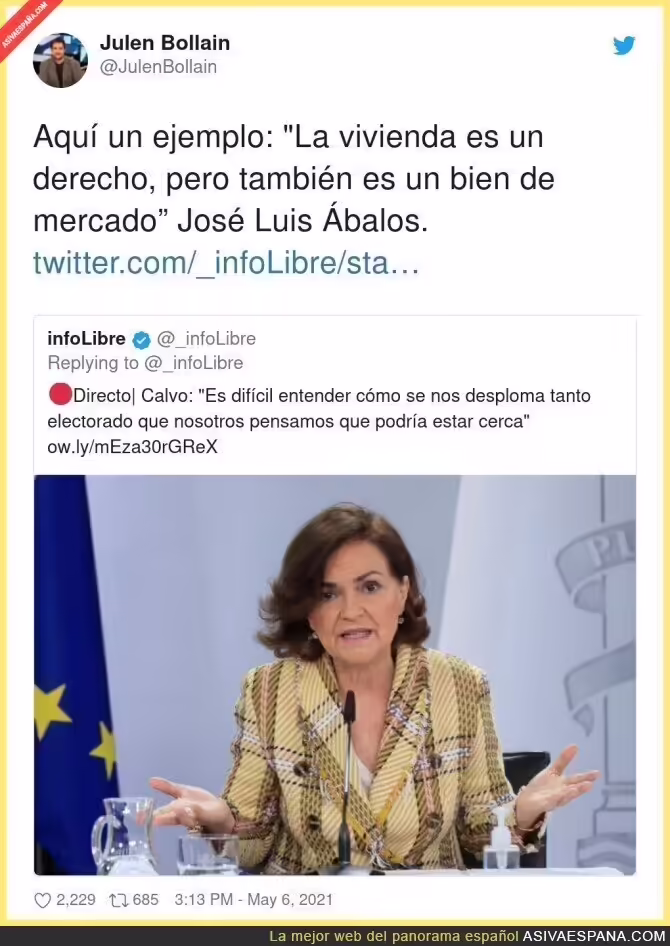Click the Twitter bird logo icon

pos(624,46)
